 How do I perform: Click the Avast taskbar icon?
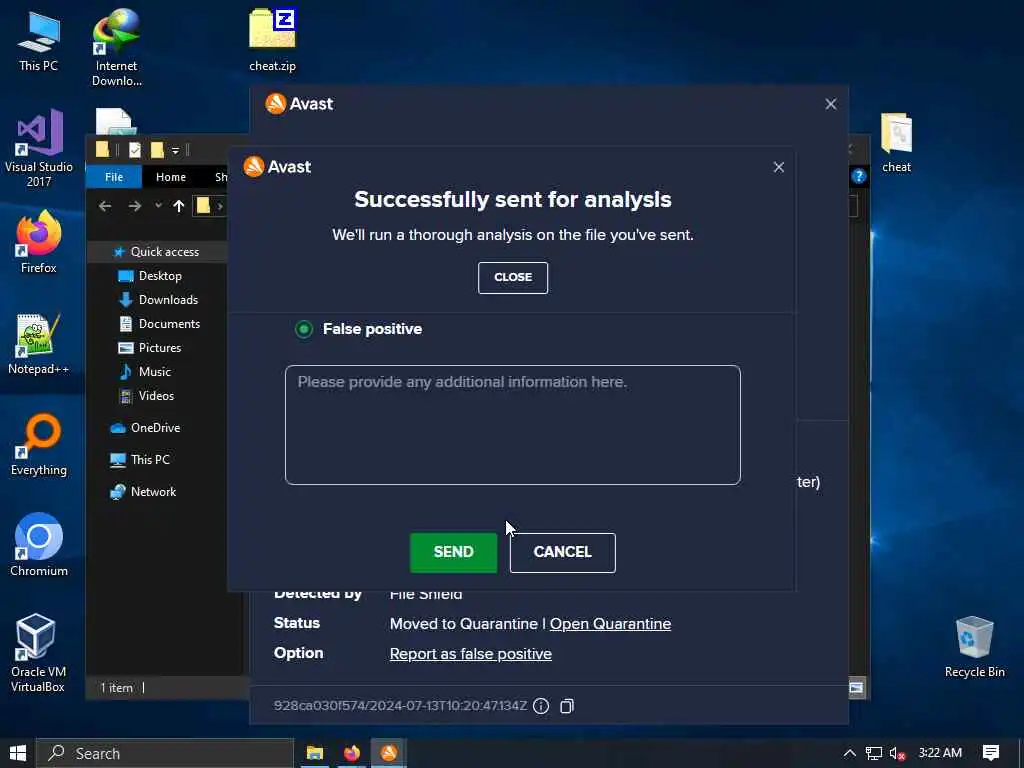(x=389, y=753)
